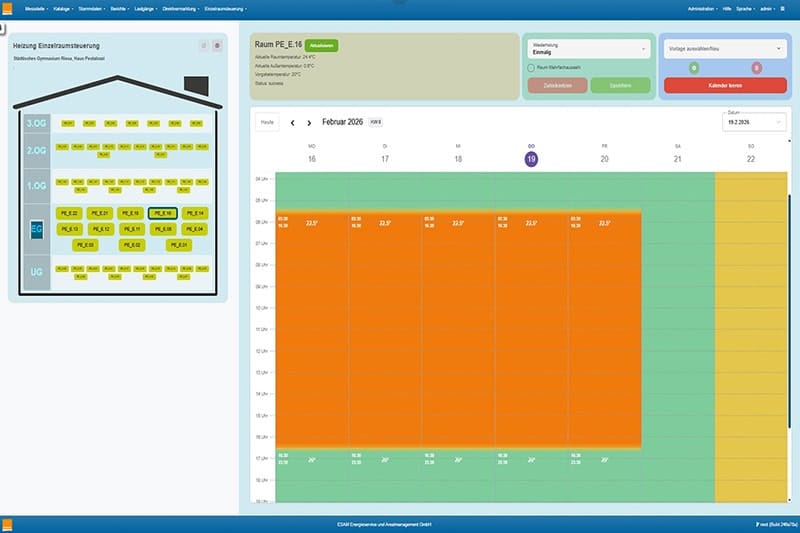This screenshot has width=800, height=533.
Task: Click the Heute button in calendar
Action: 267,121
